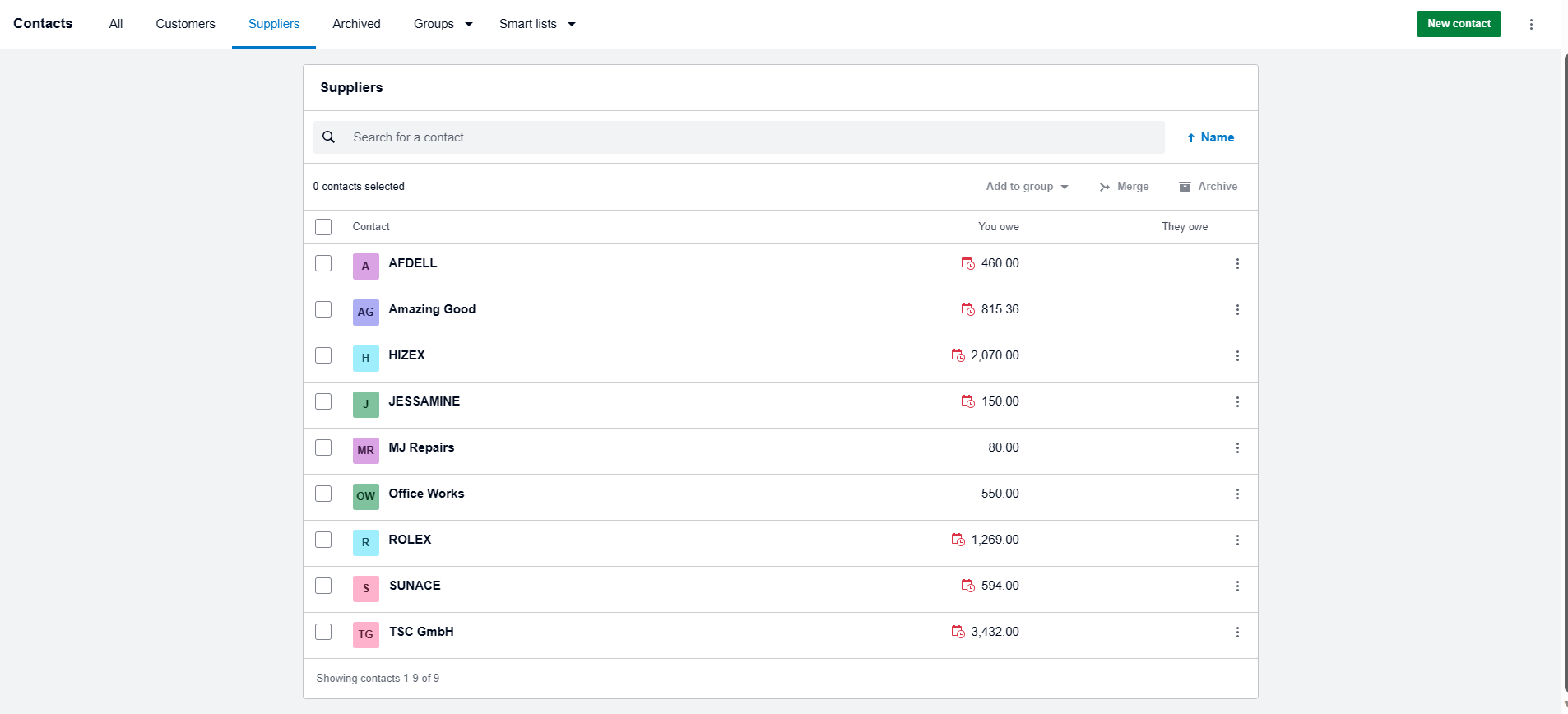Viewport: 1568px width, 714px height.
Task: Select the Amazing Good checkbox
Action: click(323, 309)
